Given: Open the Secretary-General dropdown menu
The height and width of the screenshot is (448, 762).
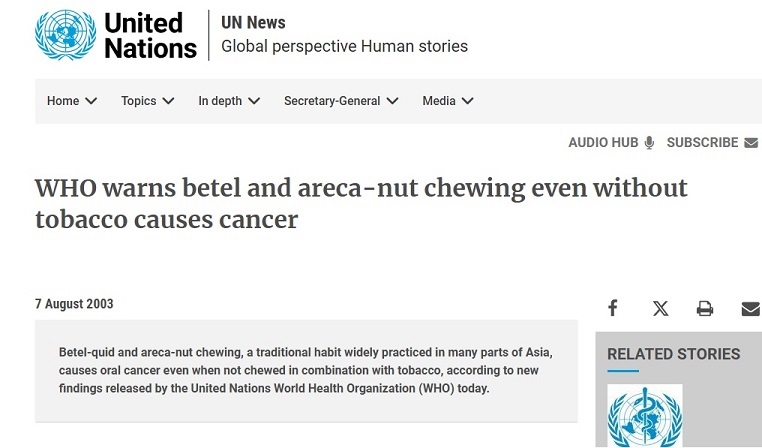Looking at the screenshot, I should [x=392, y=101].
